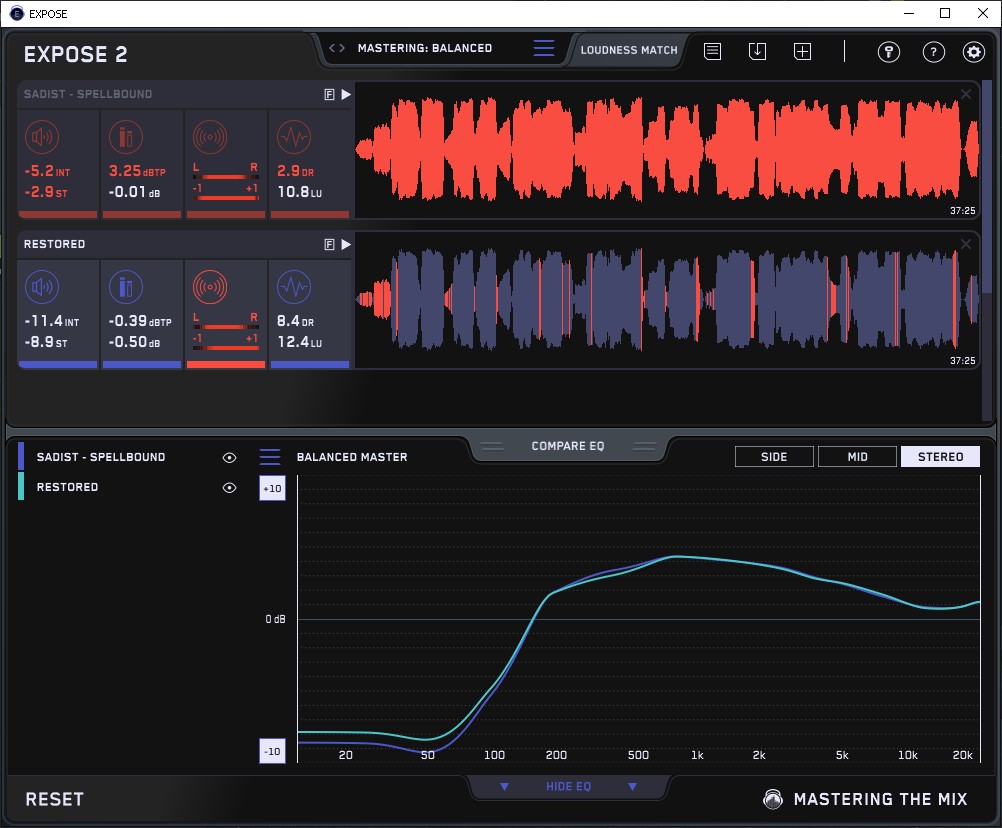This screenshot has height=828, width=1002.
Task: Collapse the EQ panel with Hide EQ
Action: (568, 787)
